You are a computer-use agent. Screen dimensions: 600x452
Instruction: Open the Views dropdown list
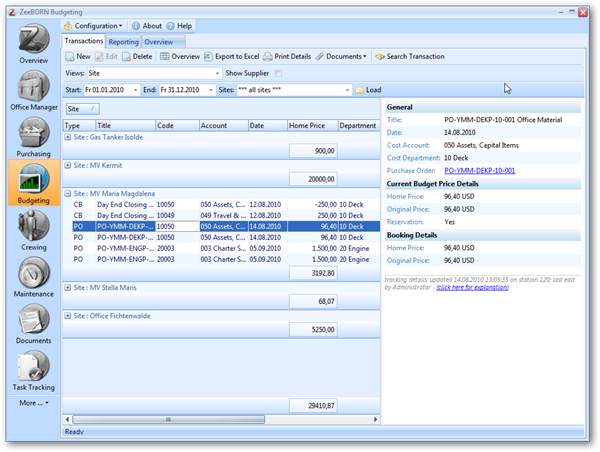[216, 73]
